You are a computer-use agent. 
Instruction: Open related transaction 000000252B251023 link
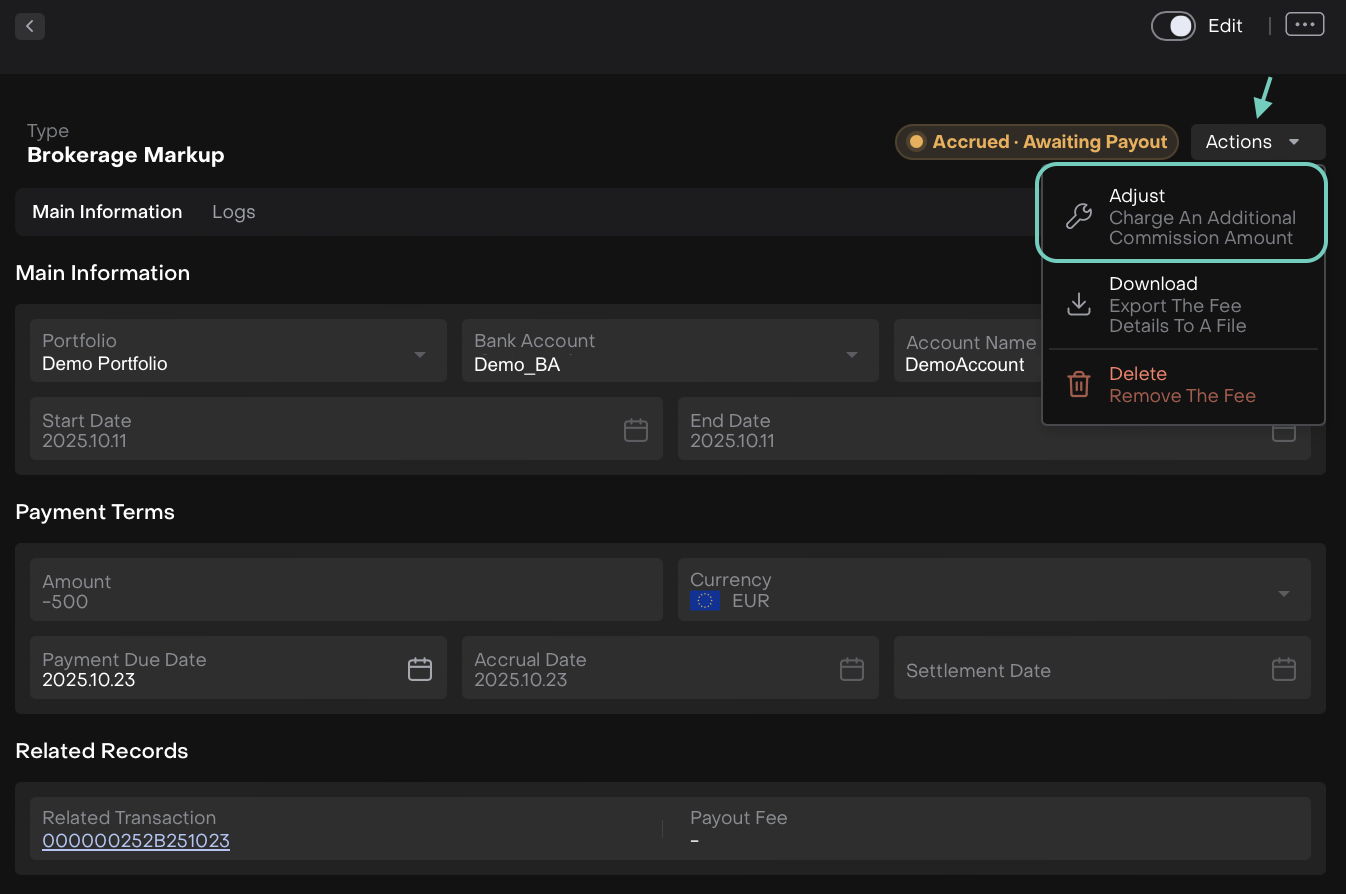136,841
